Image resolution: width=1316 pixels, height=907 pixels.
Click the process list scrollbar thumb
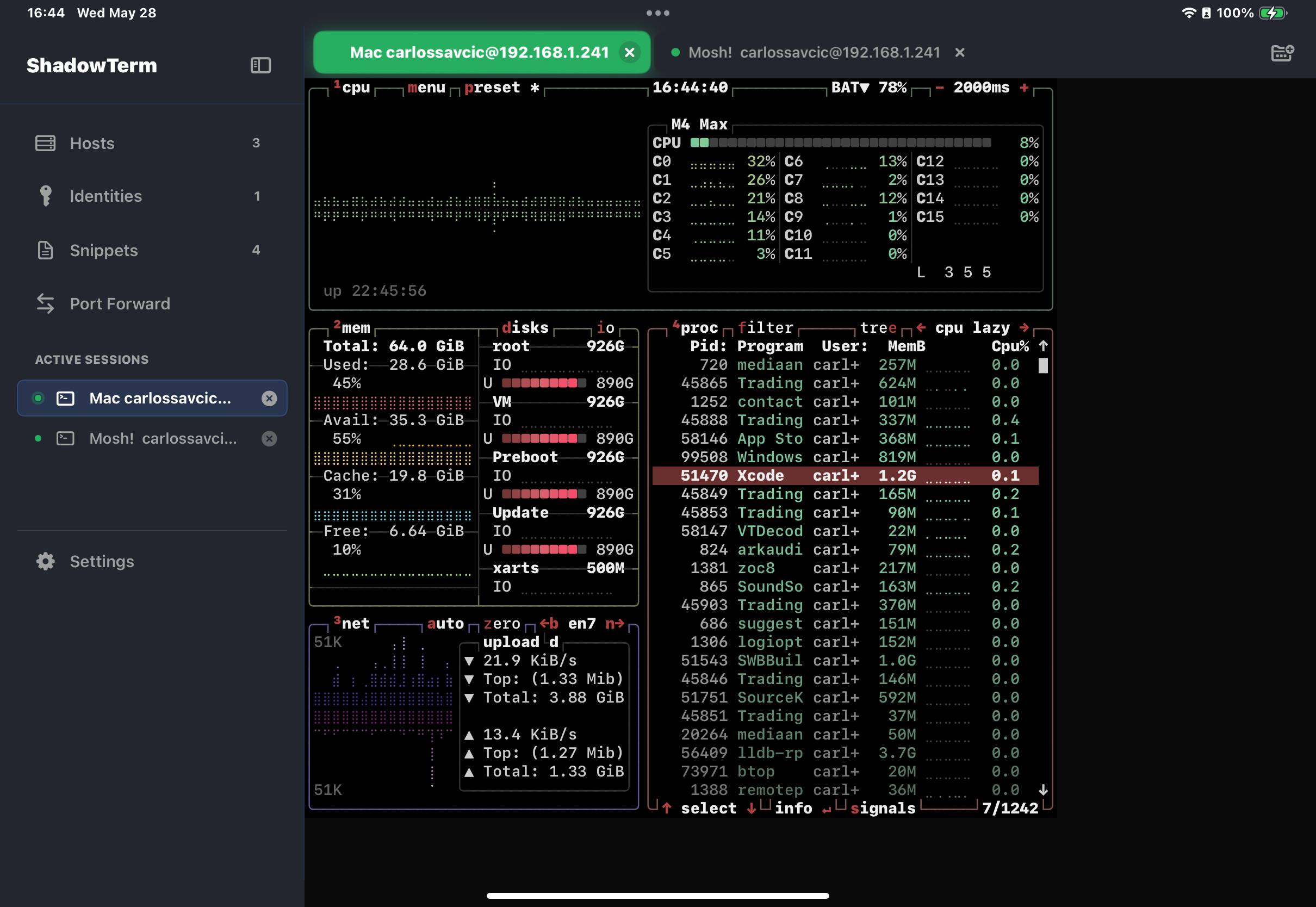[1043, 365]
